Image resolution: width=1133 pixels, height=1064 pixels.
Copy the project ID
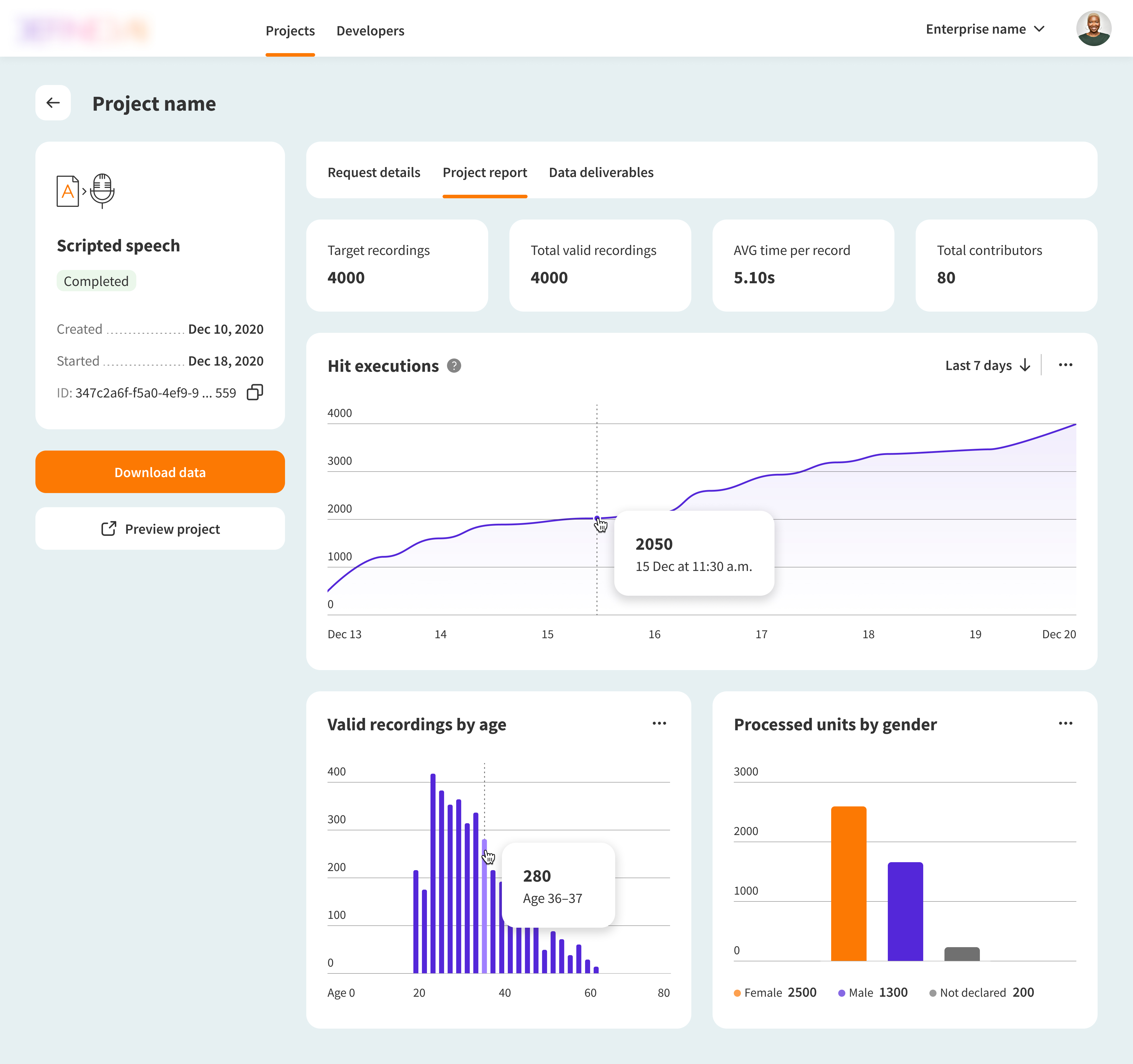coord(254,392)
